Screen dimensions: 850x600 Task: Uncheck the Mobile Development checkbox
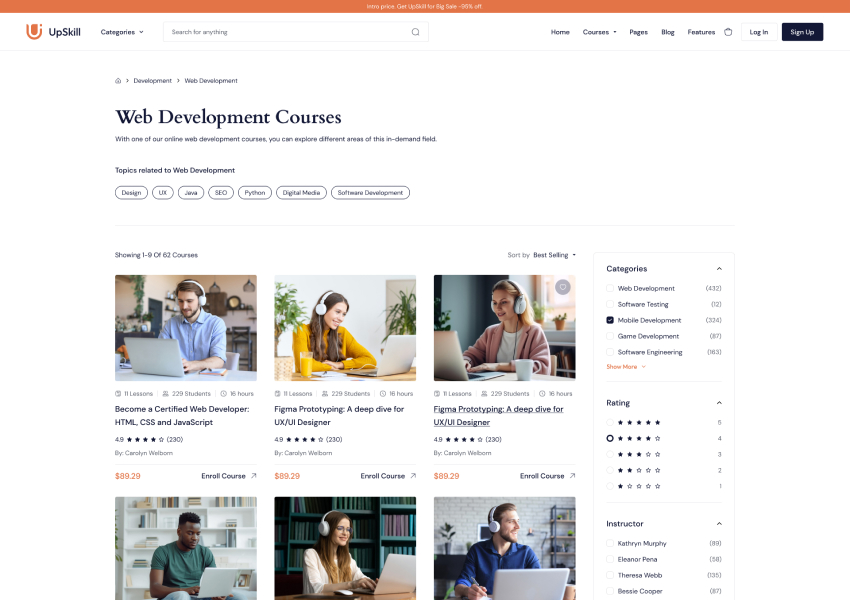click(610, 320)
